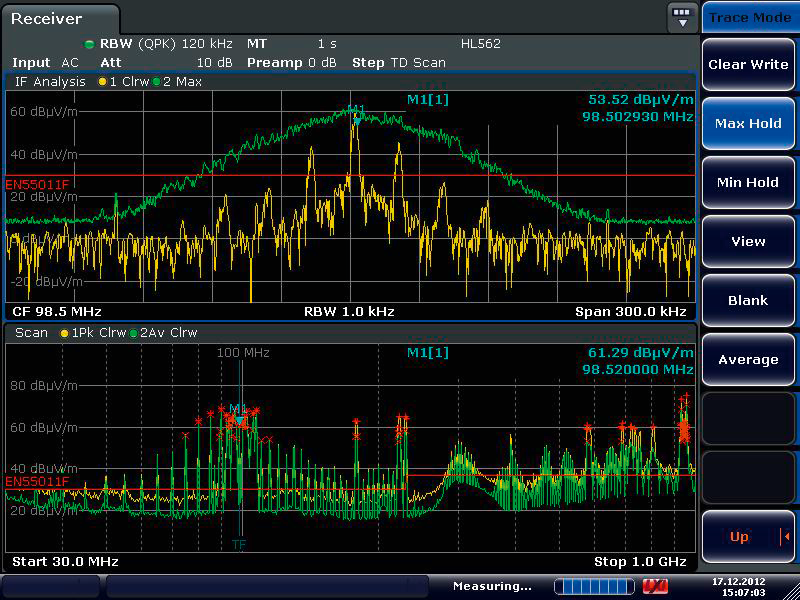Click the TF marker below Scan graph
The image size is (800, 600).
tap(239, 544)
